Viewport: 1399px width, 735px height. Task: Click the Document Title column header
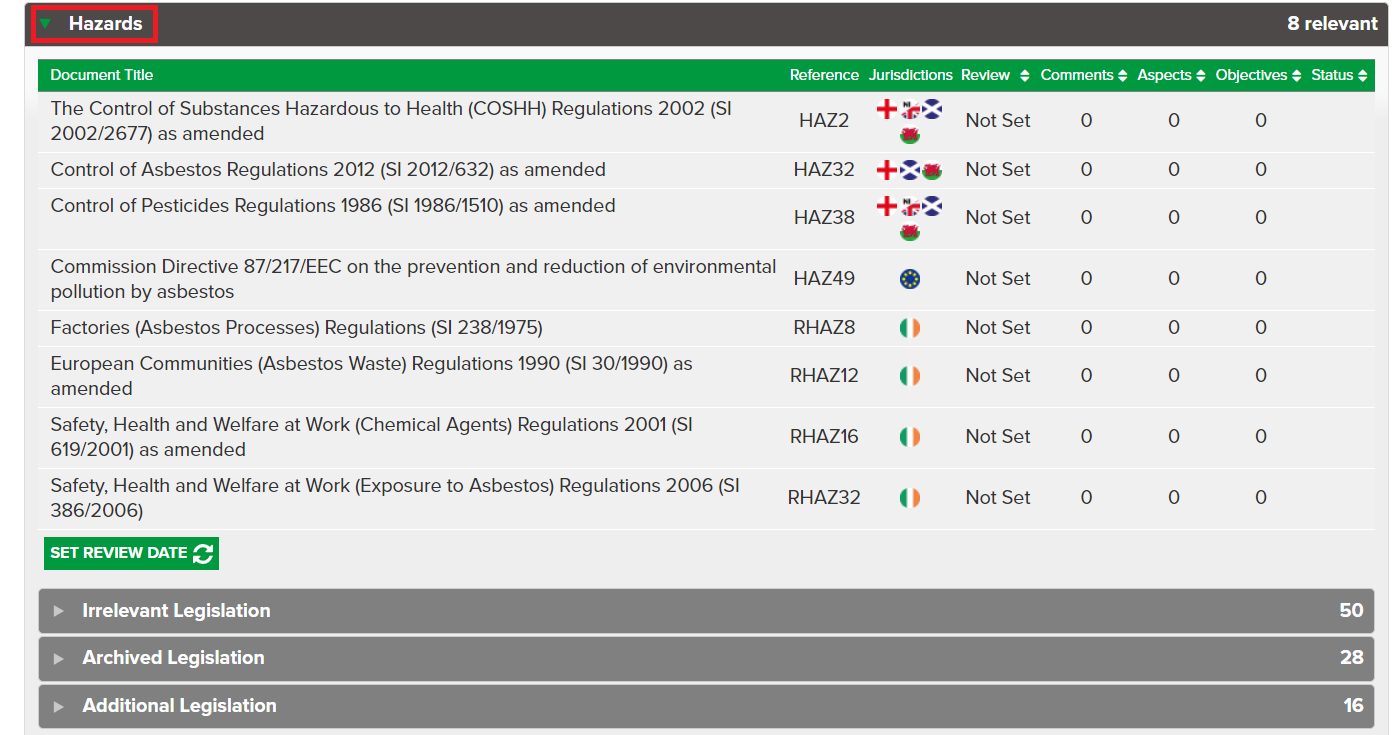[102, 75]
